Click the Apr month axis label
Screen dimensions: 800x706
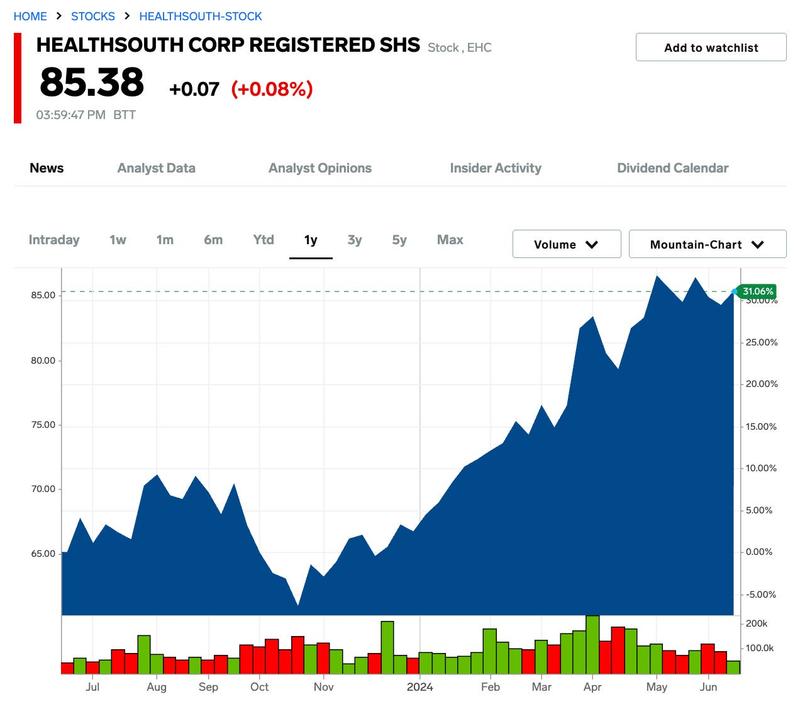click(592, 687)
